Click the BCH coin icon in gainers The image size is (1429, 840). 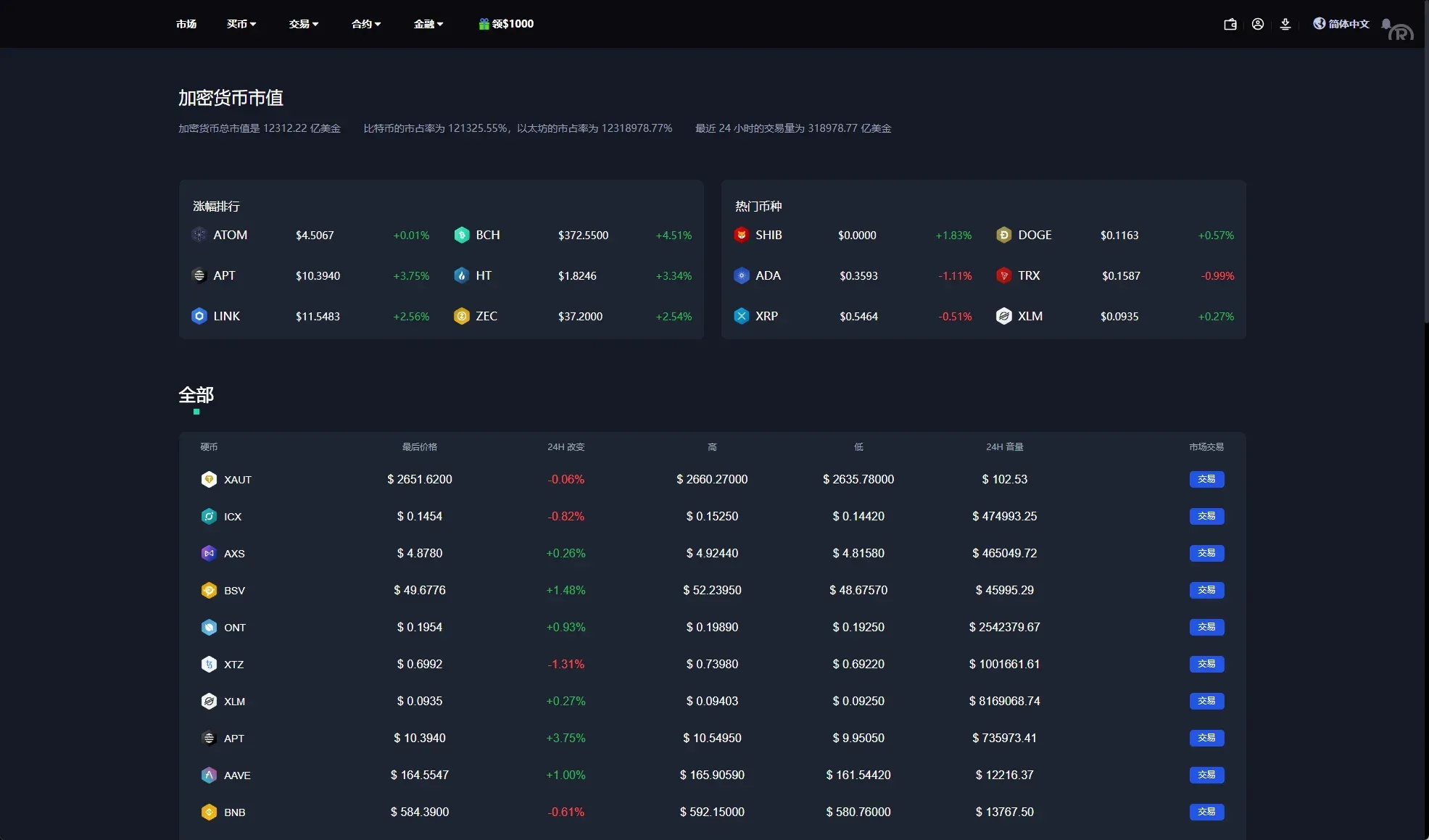pos(462,235)
